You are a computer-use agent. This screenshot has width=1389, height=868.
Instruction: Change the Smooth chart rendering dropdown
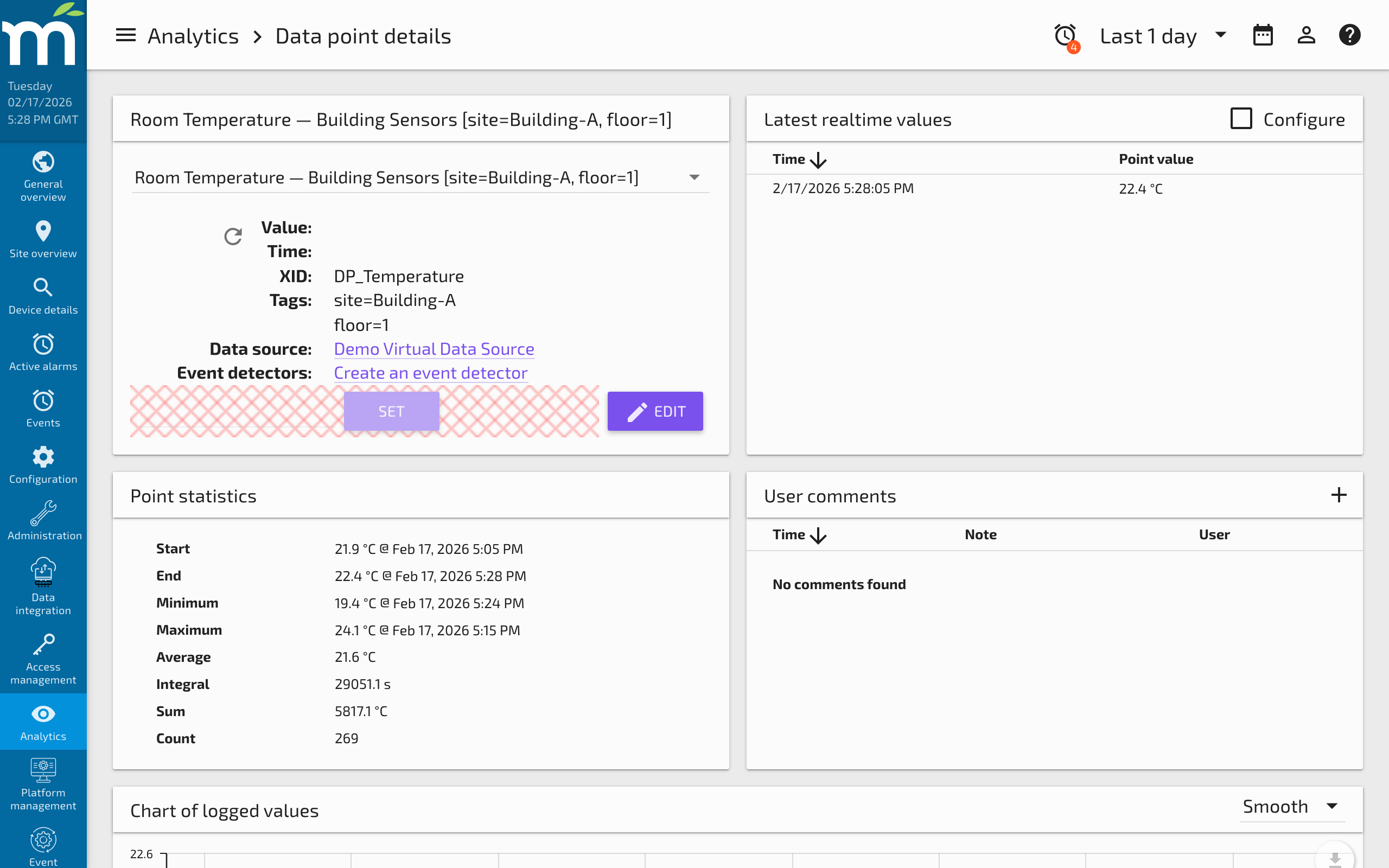click(1291, 806)
